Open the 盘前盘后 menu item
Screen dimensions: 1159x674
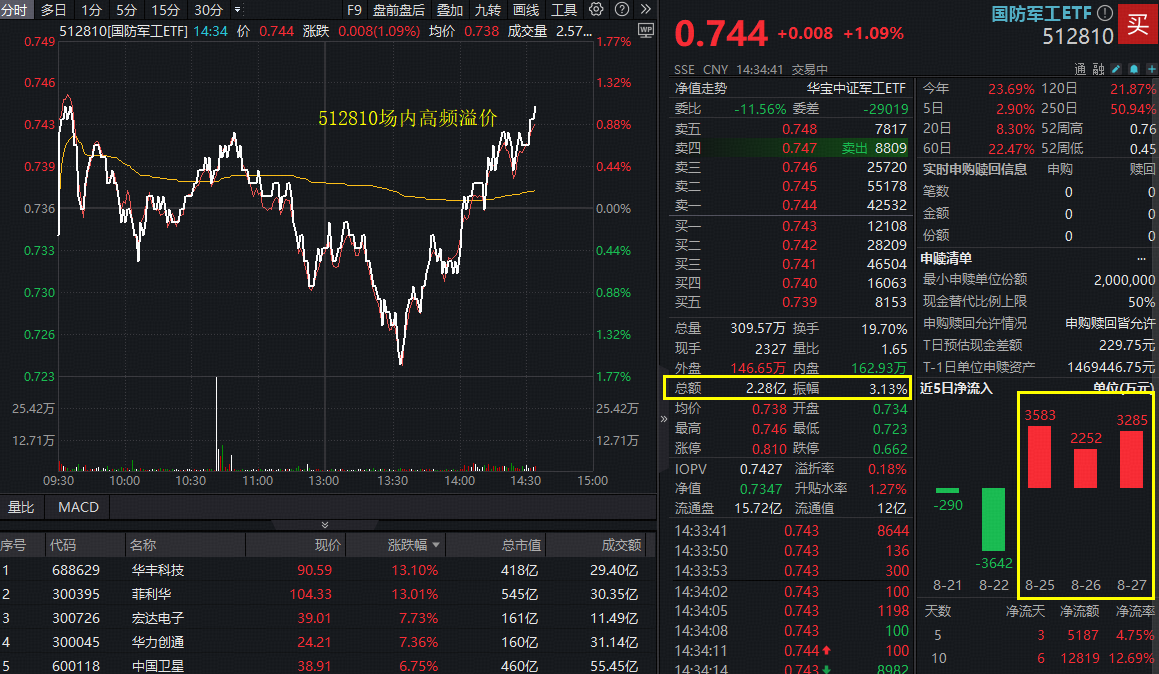(398, 10)
